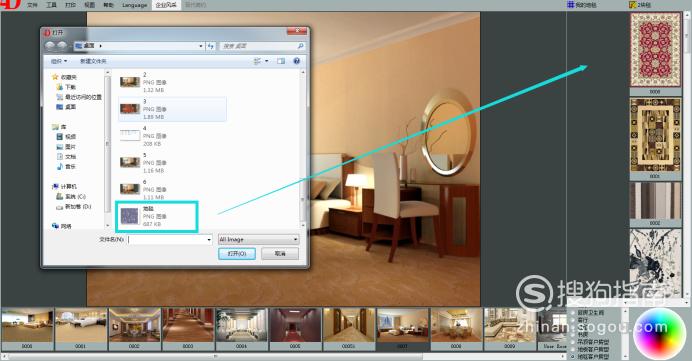Select the striped carpet swatch 0002
This screenshot has width=692, height=361.
point(655,201)
